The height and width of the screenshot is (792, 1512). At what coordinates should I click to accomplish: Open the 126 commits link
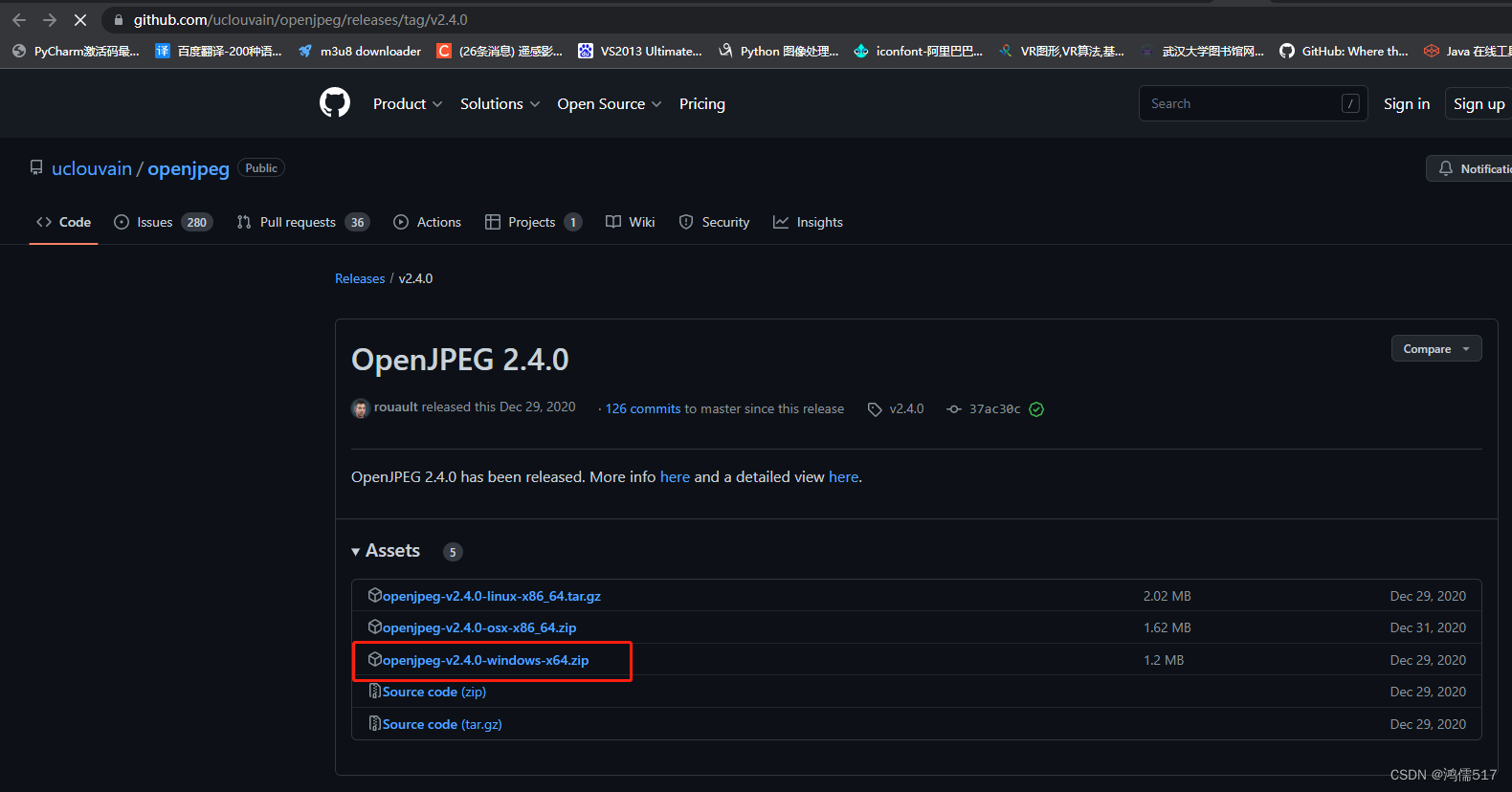coord(643,408)
